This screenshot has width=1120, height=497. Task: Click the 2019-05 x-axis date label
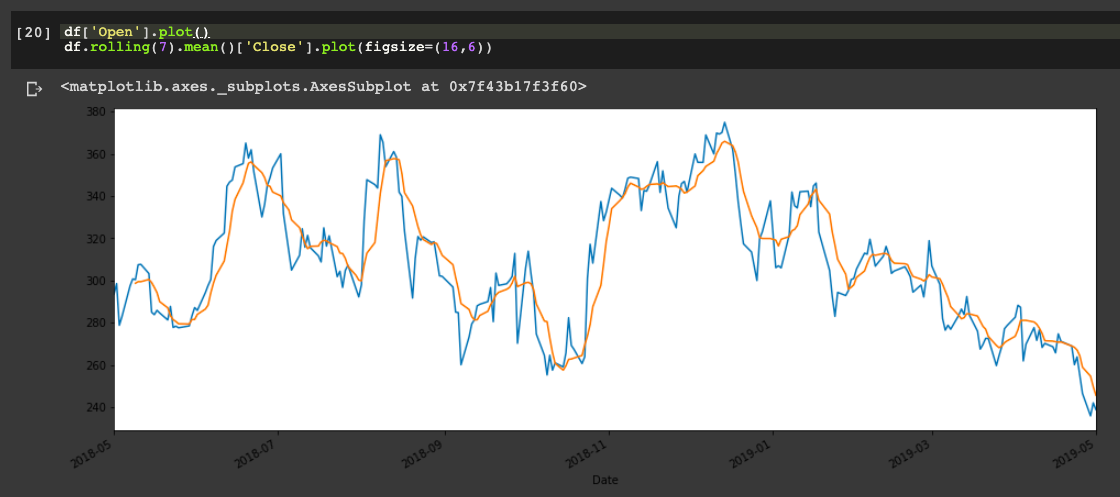click(1076, 452)
